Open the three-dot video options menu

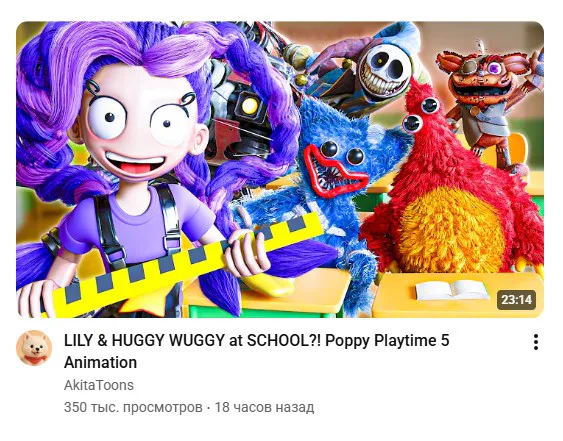[x=536, y=342]
